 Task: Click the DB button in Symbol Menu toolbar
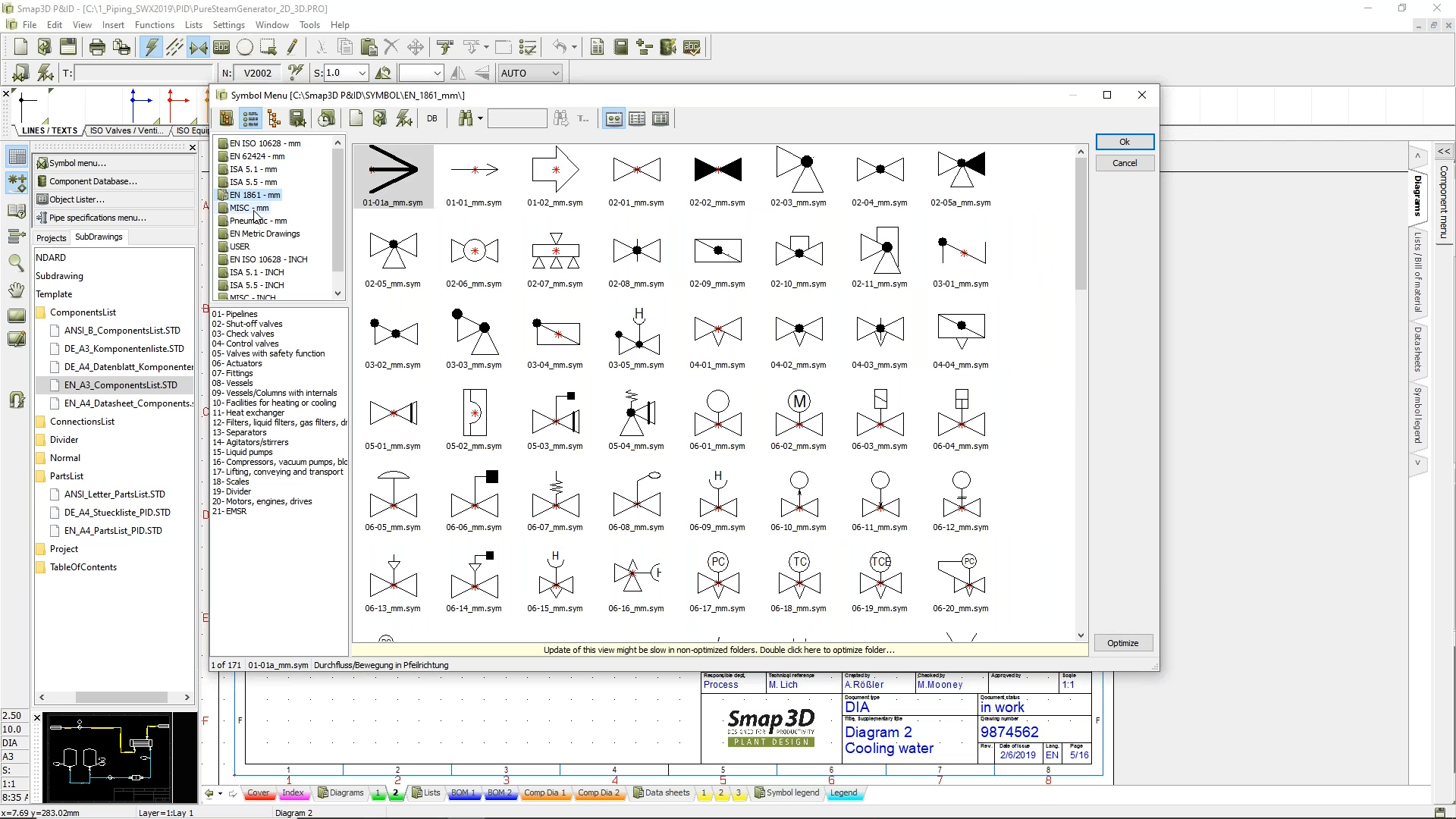(432, 118)
